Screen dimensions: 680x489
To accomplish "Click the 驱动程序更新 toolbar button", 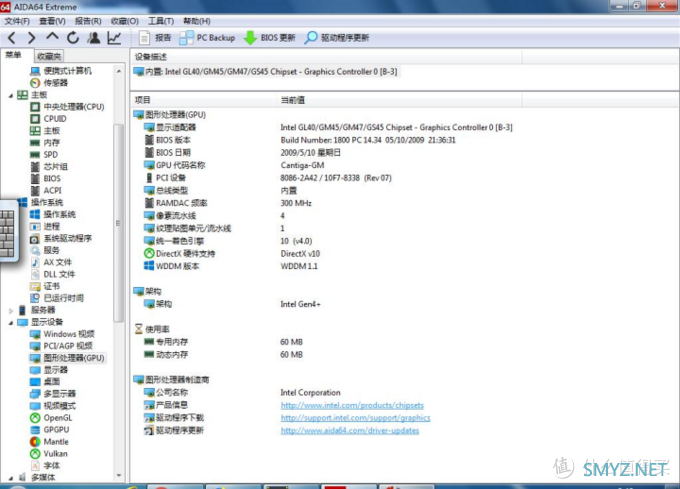I will click(337, 38).
